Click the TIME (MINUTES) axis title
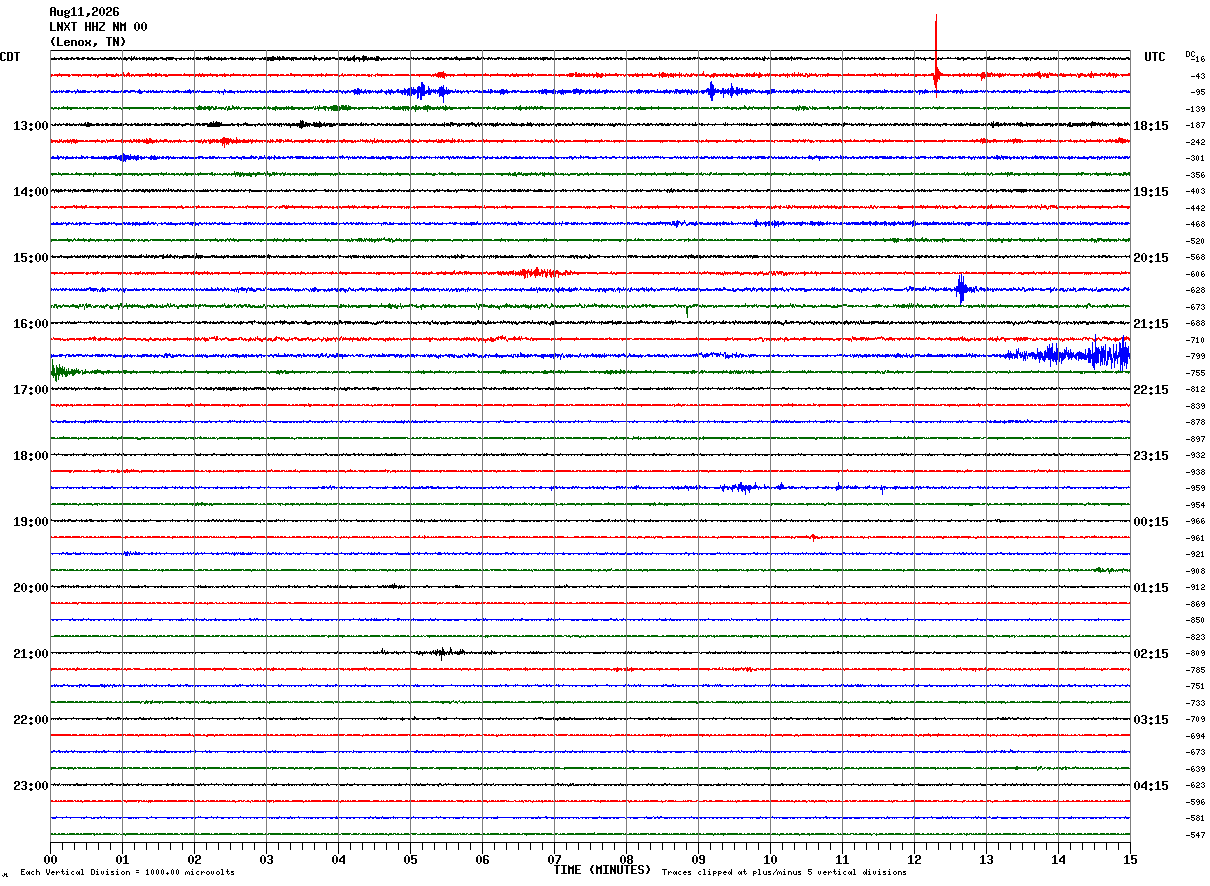 click(x=602, y=870)
